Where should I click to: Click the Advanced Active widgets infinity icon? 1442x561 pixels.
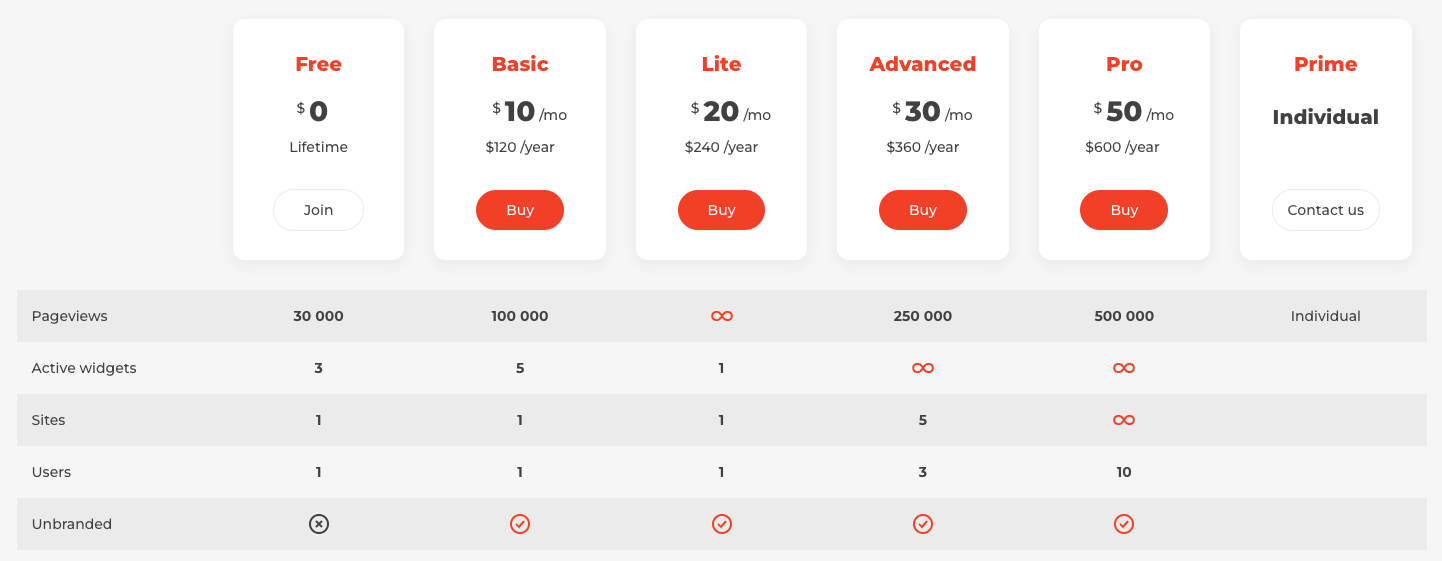[x=922, y=368]
